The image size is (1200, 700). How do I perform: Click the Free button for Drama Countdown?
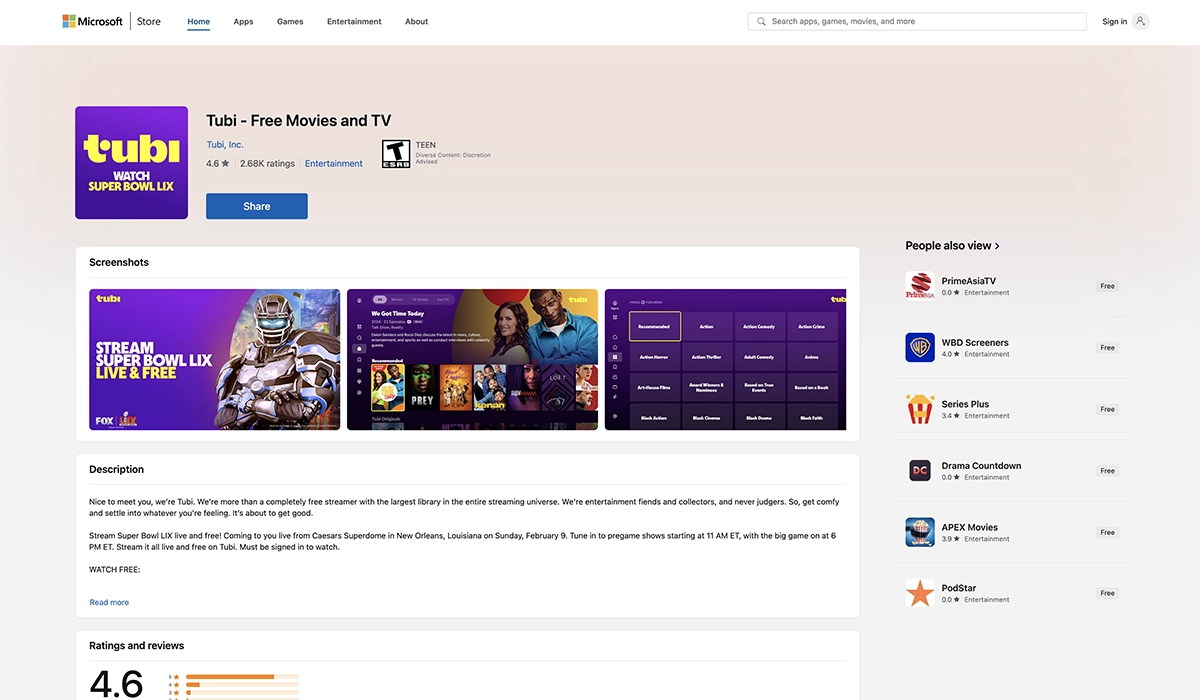coord(1107,471)
